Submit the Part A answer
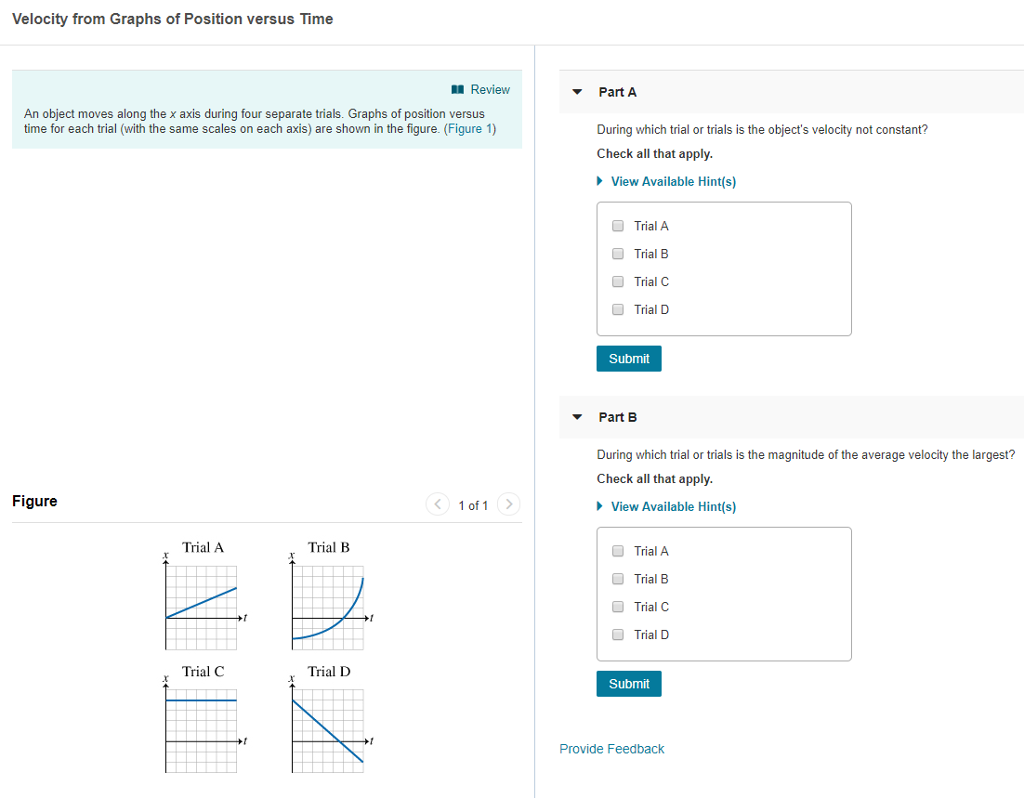The height and width of the screenshot is (798, 1024). coord(628,358)
